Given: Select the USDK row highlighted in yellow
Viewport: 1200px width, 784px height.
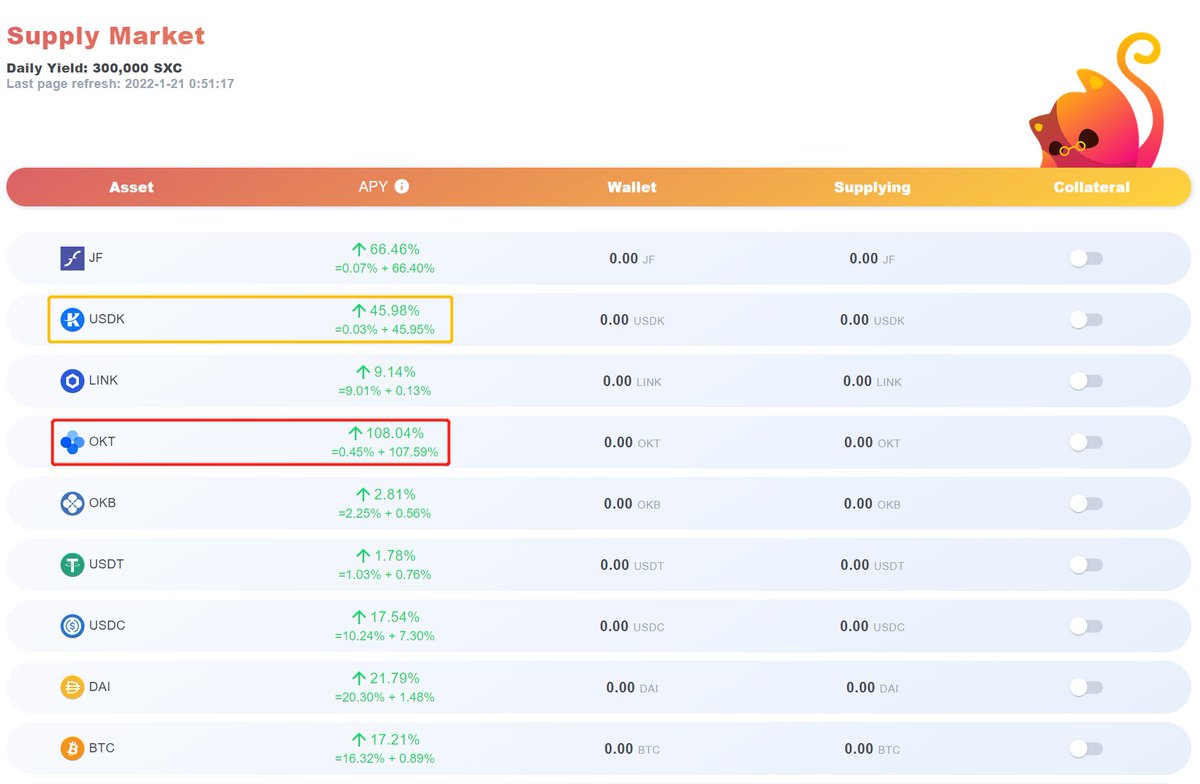Looking at the screenshot, I should [250, 319].
